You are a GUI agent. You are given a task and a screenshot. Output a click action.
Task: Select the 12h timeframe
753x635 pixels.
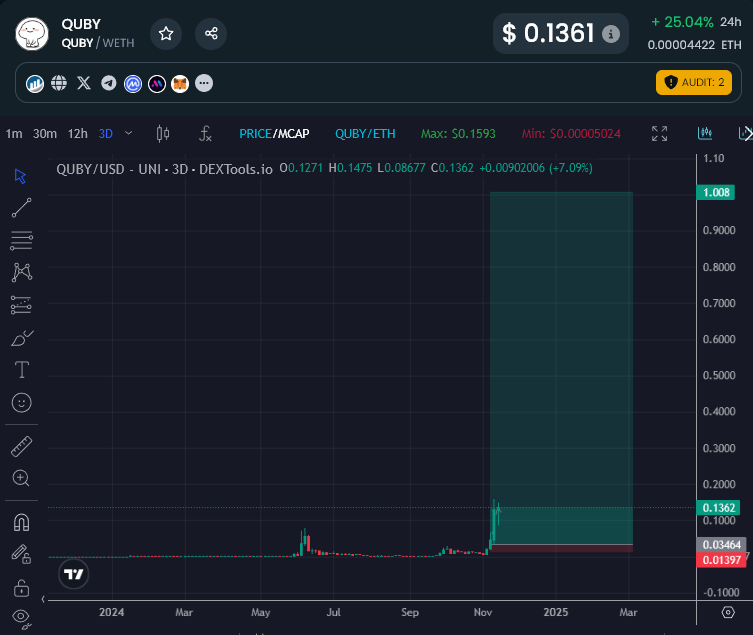point(77,134)
